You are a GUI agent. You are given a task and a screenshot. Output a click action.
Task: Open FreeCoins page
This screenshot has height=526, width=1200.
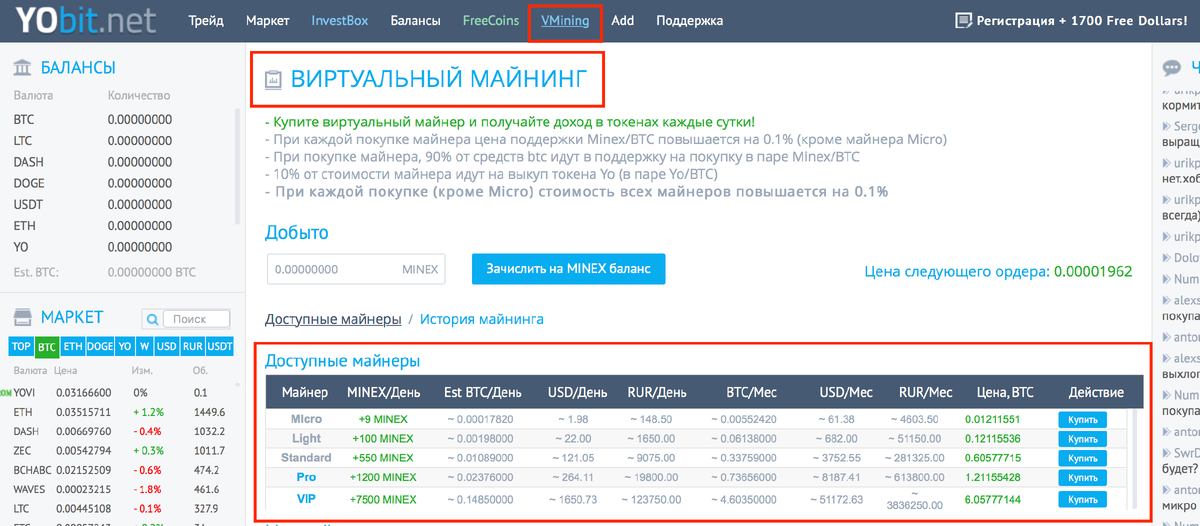[x=491, y=20]
